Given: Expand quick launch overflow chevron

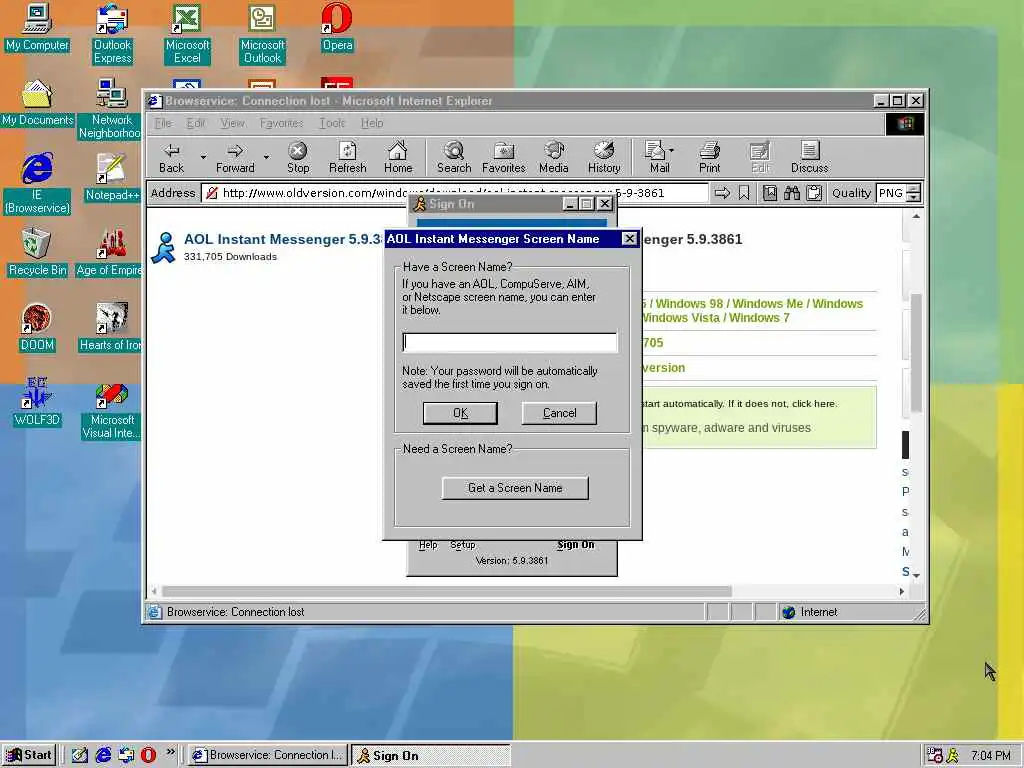Looking at the screenshot, I should coord(170,752).
